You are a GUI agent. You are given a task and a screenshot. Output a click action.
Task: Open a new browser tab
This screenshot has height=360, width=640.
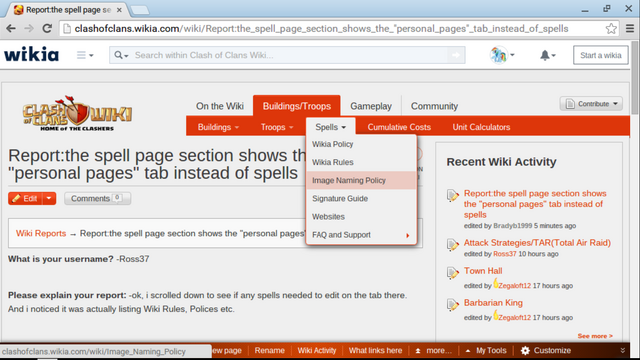coord(140,10)
